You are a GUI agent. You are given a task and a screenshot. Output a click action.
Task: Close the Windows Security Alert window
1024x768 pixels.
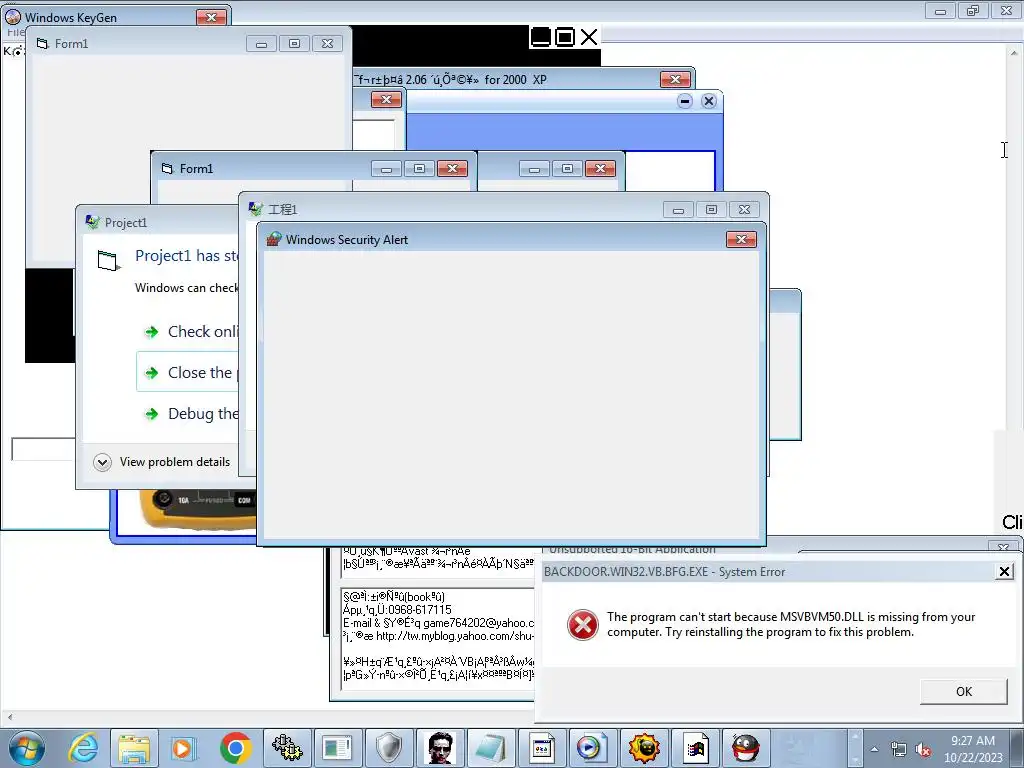coord(741,240)
